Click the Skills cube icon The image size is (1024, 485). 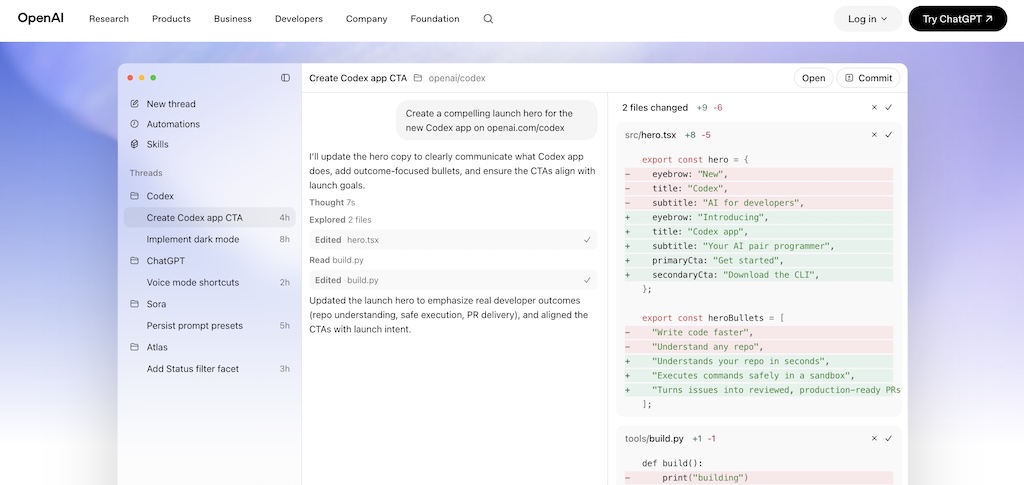[135, 144]
